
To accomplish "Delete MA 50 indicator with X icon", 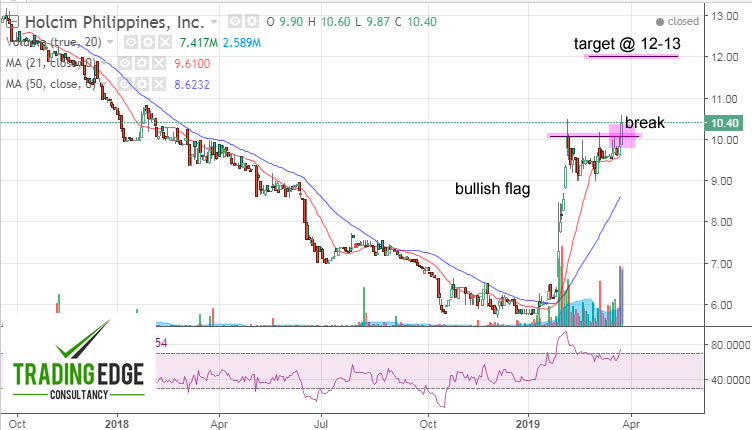I will coord(159,85).
